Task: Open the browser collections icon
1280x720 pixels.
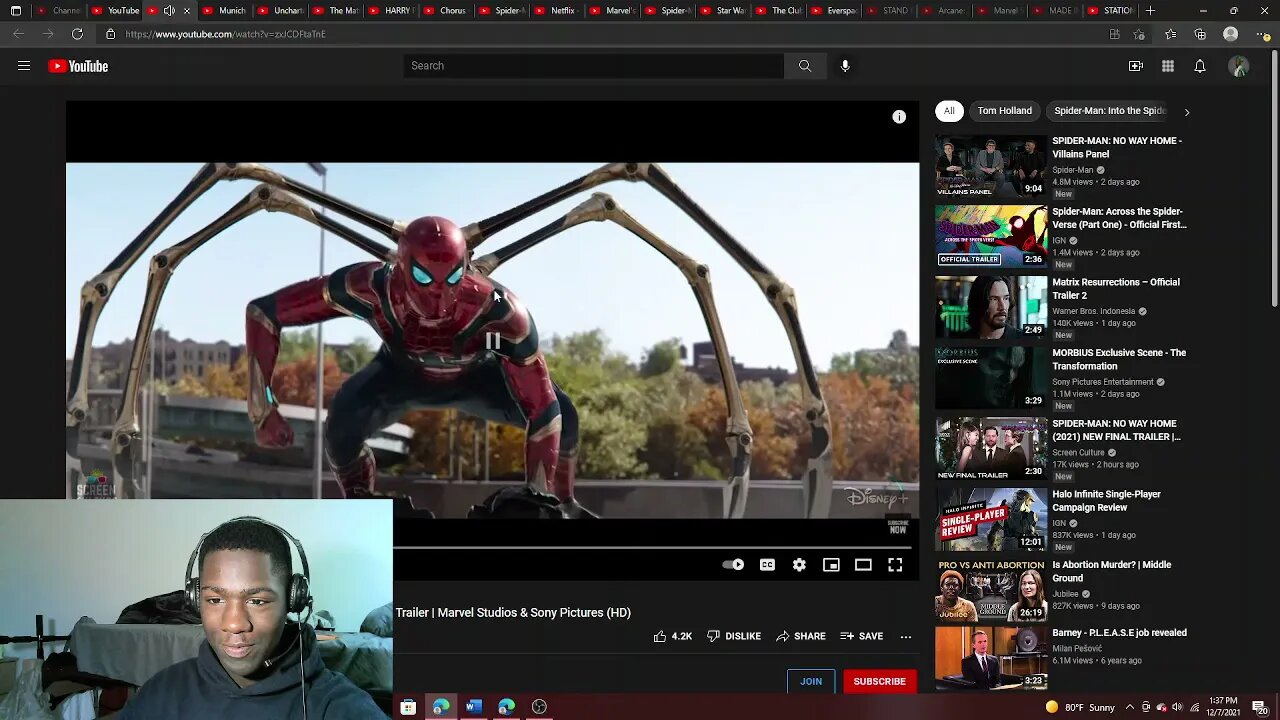Action: 1200,34
